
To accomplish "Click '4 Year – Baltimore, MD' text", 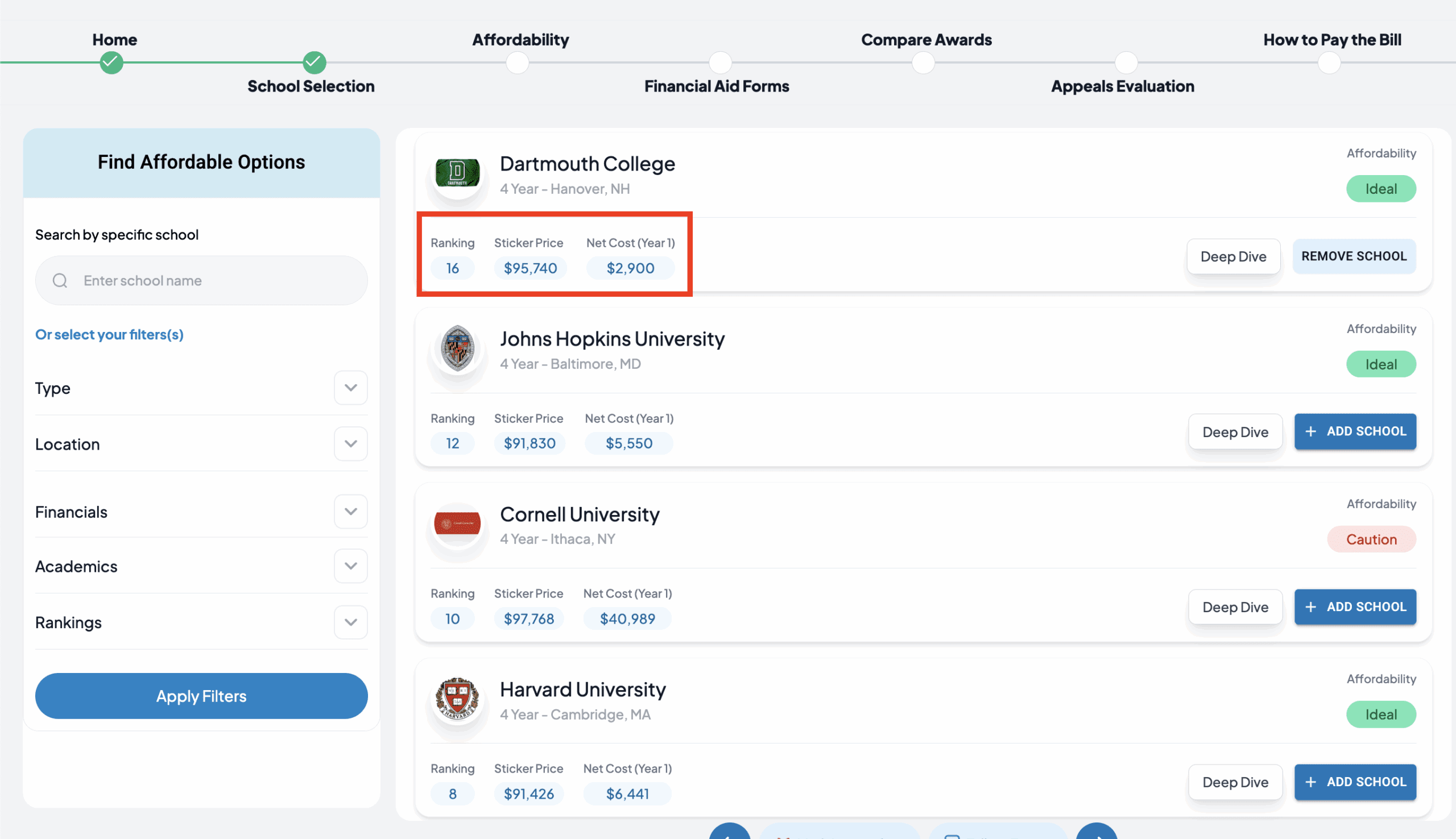I will click(x=570, y=364).
